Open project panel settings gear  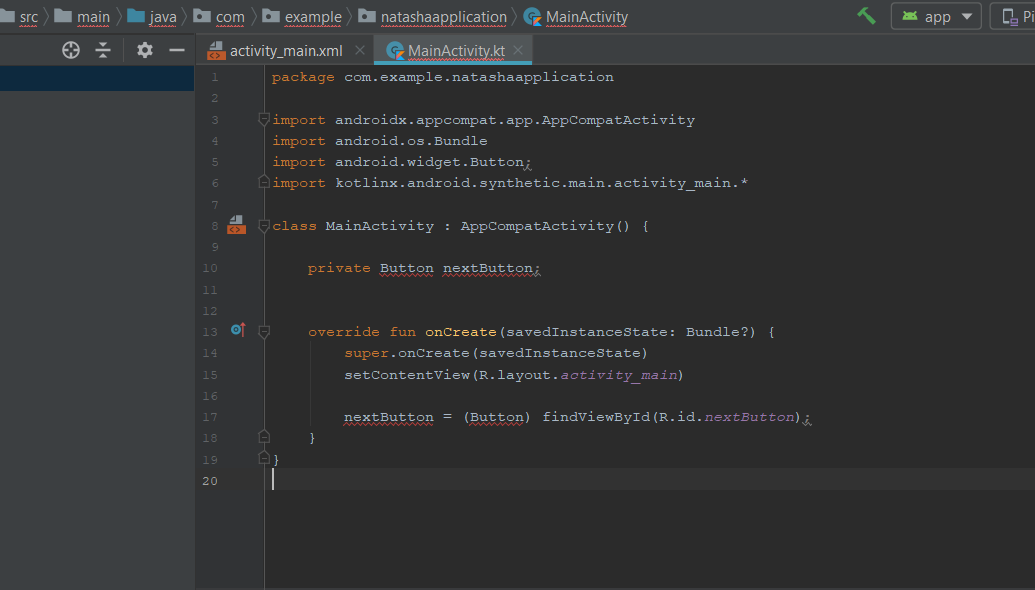[145, 50]
